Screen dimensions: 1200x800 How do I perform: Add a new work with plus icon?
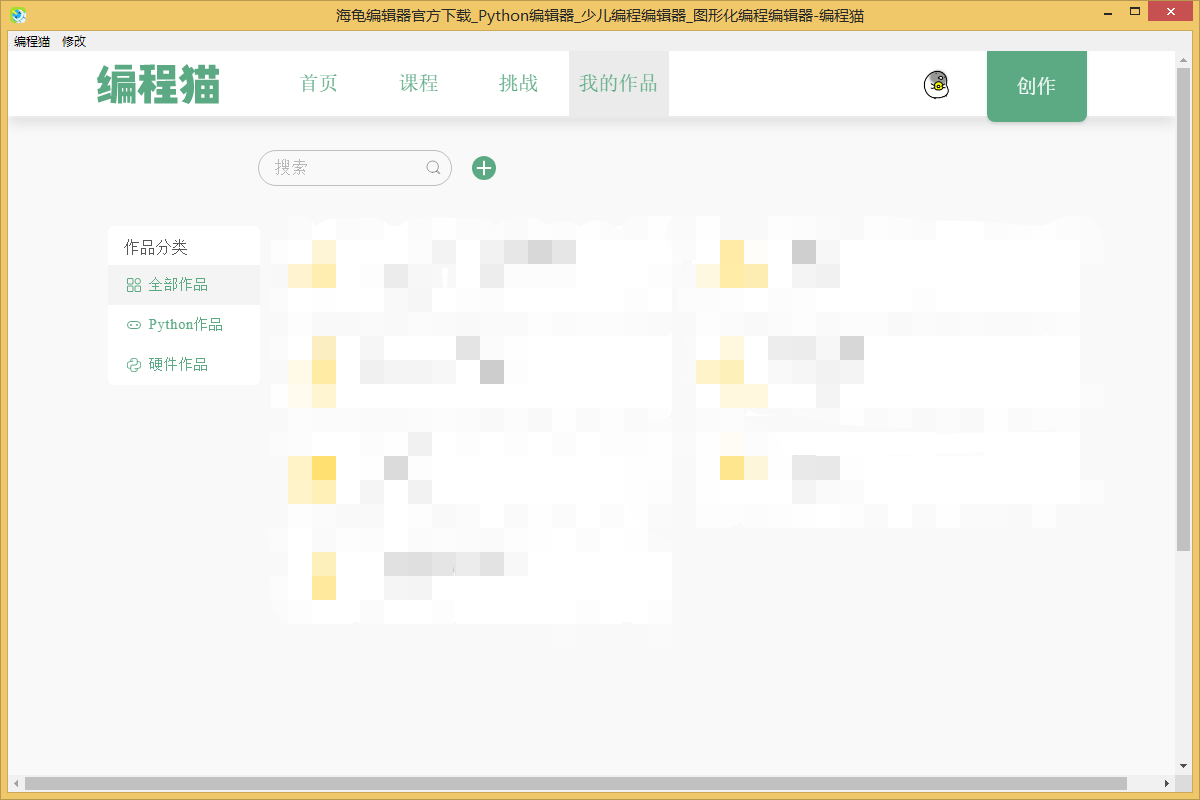(484, 168)
